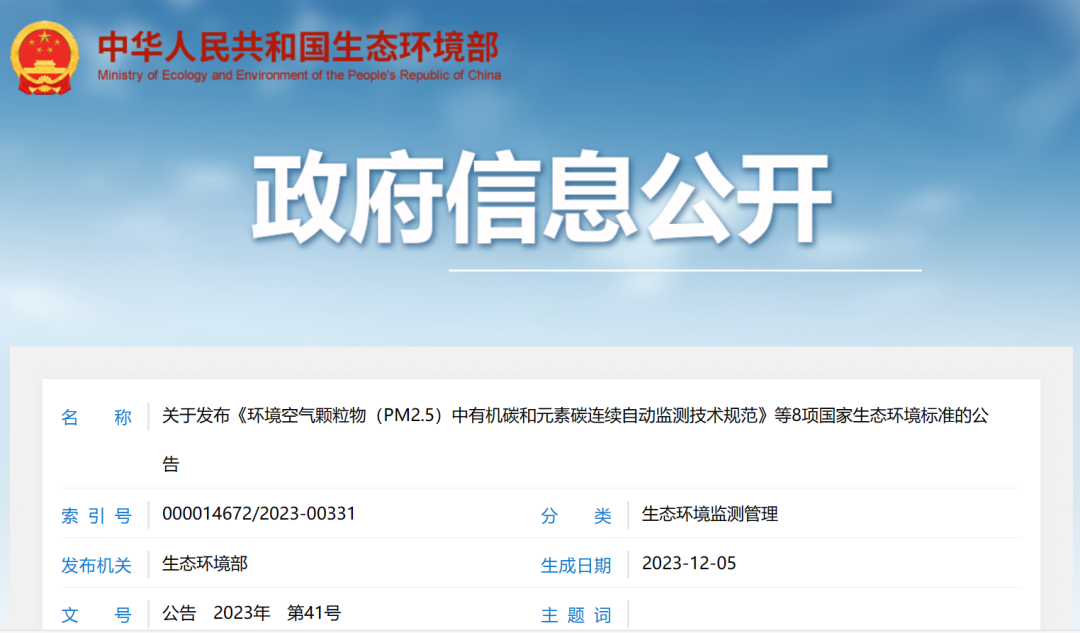Select the 生成日期 label
The height and width of the screenshot is (633, 1080).
pyautogui.click(x=576, y=565)
